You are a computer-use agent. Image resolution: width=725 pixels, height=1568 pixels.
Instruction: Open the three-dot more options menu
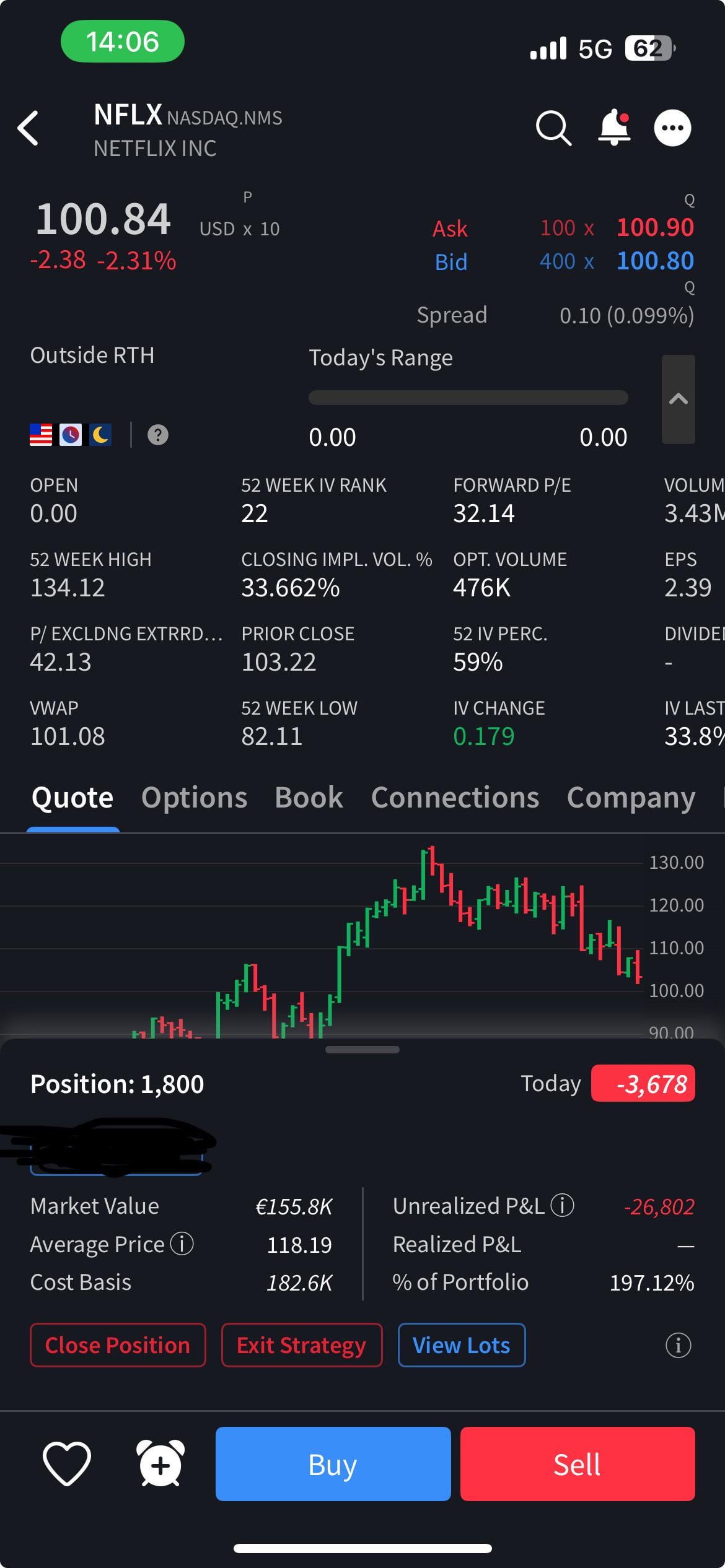click(x=672, y=128)
